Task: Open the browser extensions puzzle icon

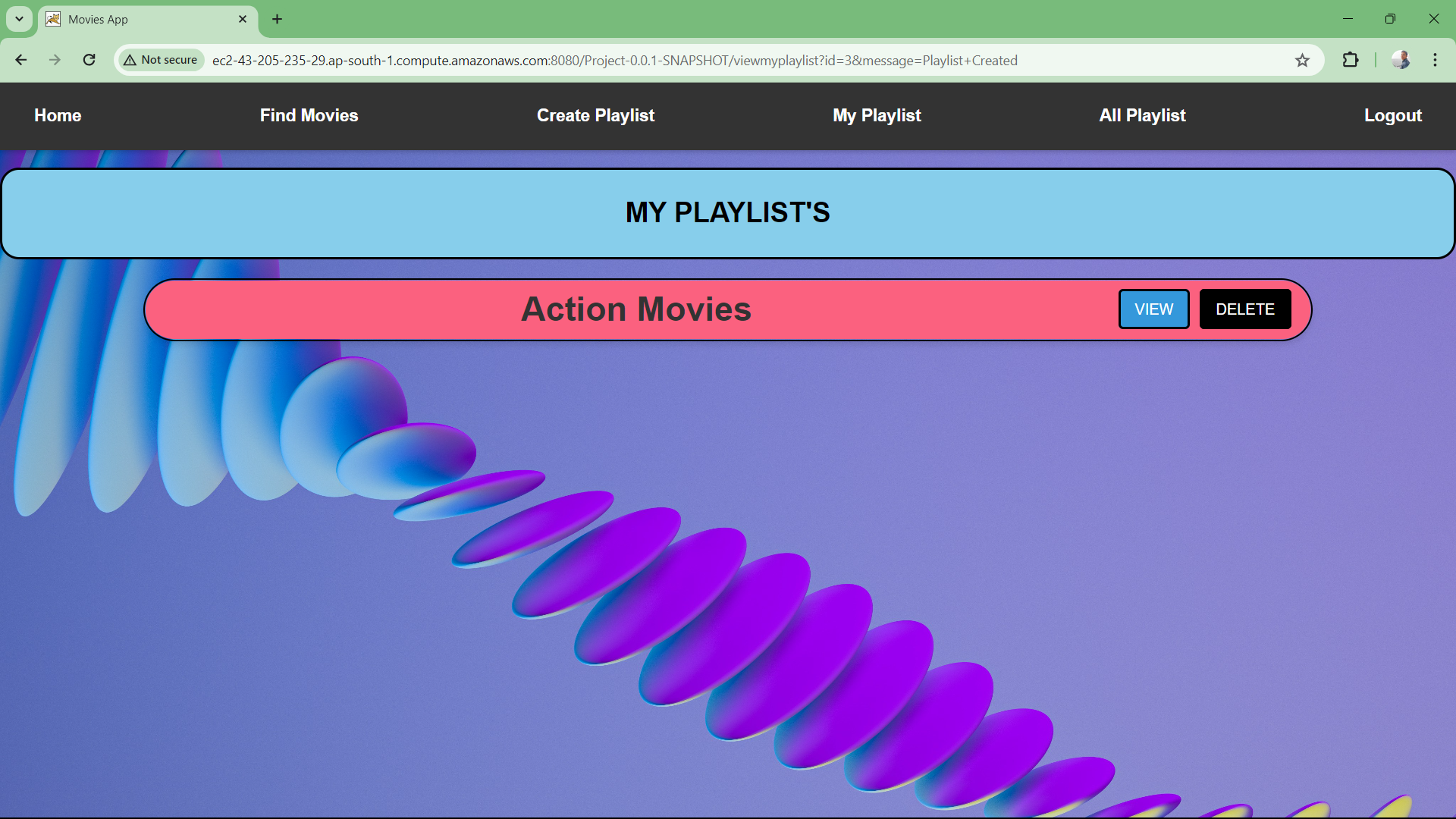Action: click(1351, 60)
